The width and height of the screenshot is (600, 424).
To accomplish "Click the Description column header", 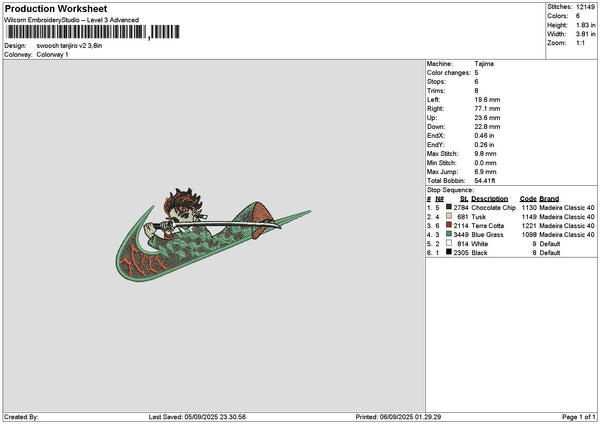I will tap(489, 199).
